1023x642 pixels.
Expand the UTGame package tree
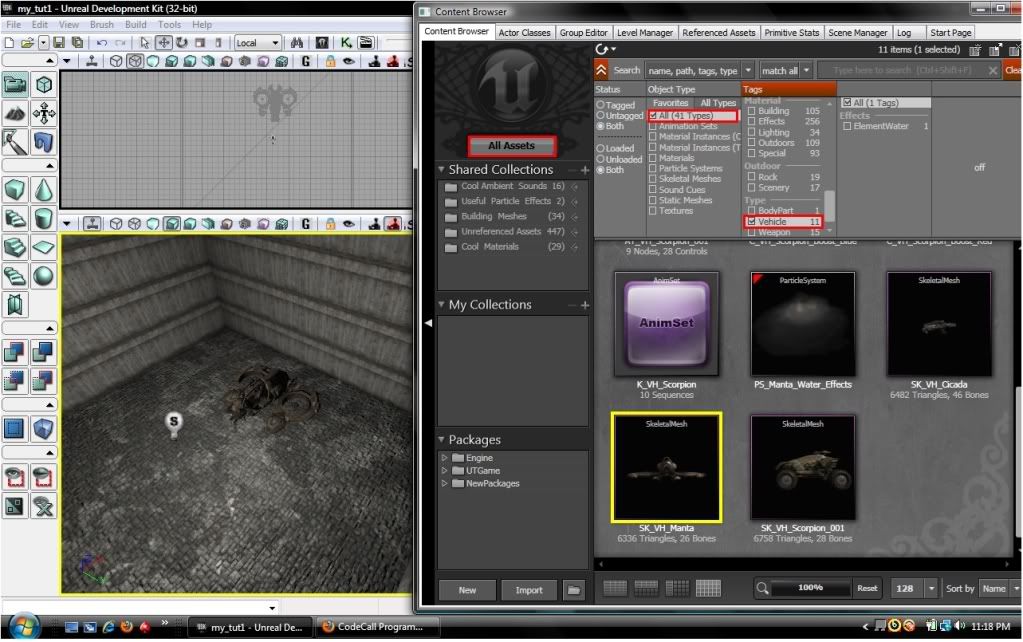point(445,470)
